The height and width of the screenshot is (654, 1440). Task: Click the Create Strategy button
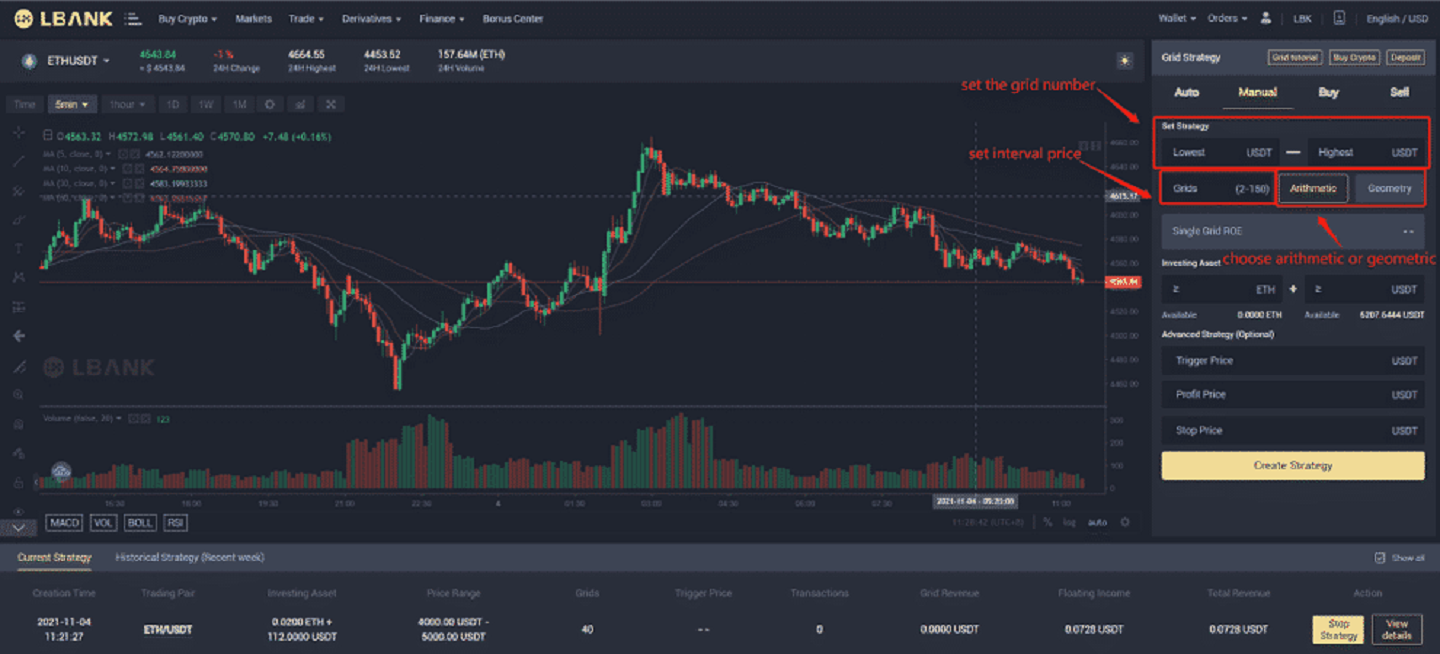pyautogui.click(x=1292, y=465)
